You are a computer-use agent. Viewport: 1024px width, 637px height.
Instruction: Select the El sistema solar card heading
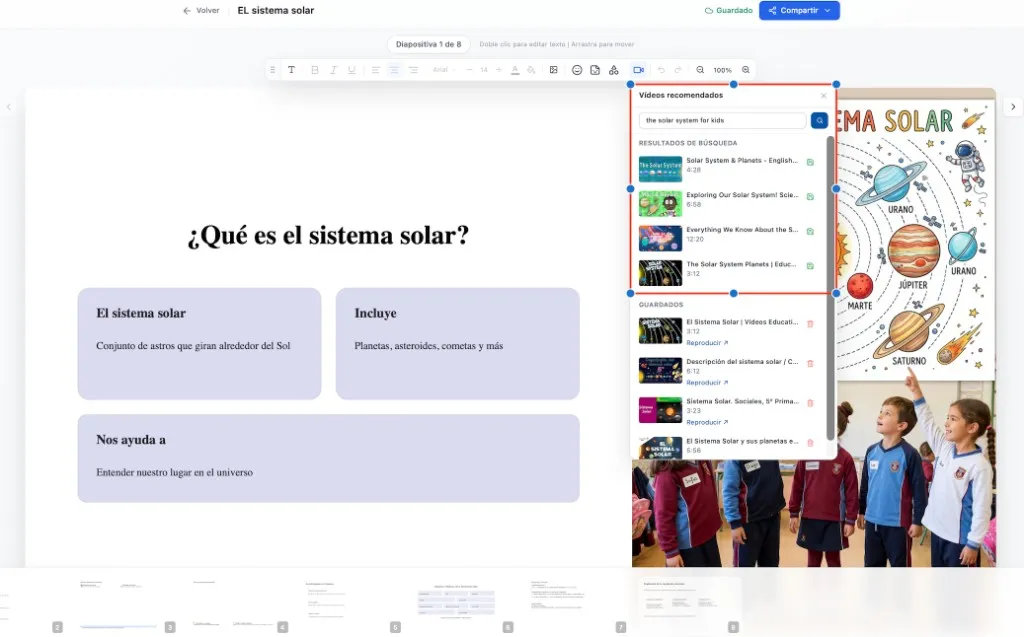141,313
